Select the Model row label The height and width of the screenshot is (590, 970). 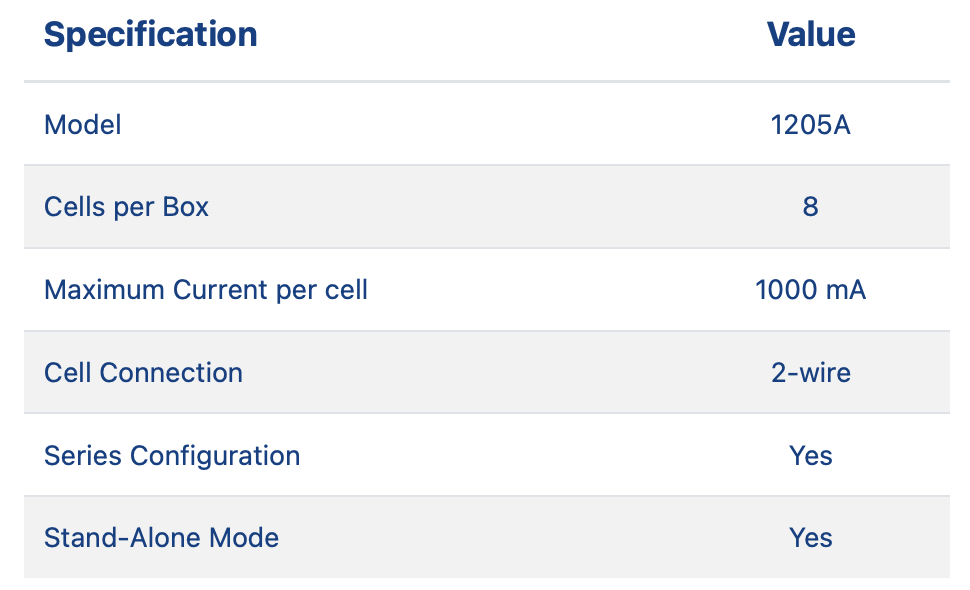[x=82, y=125]
